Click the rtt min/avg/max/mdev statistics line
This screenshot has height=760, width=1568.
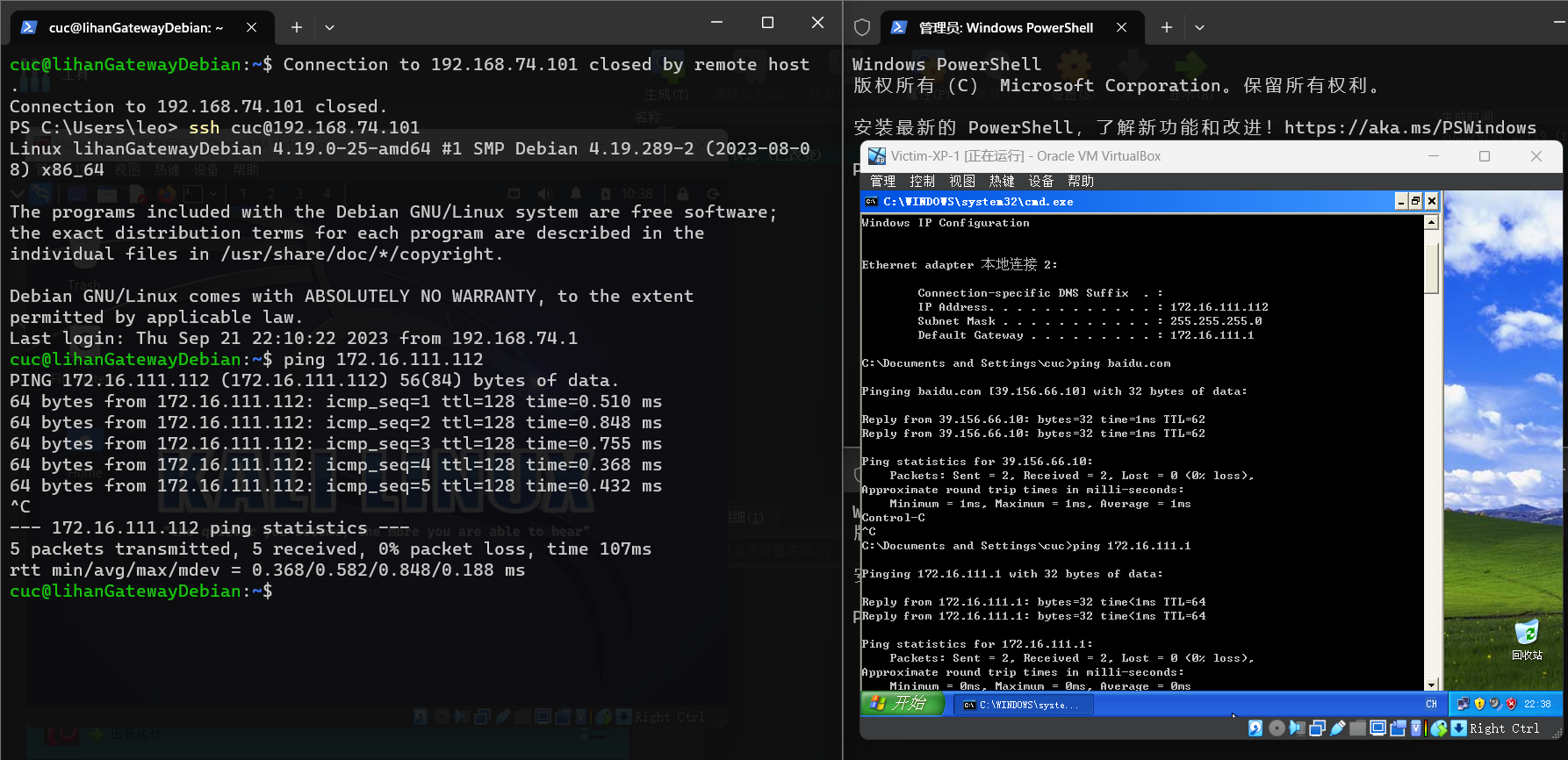[268, 570]
